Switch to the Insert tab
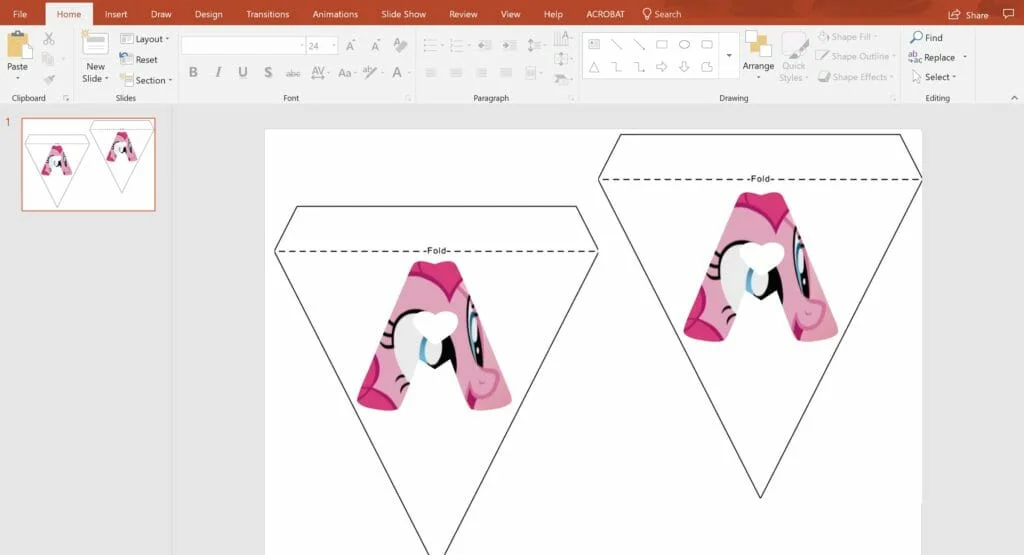1024x555 pixels. [116, 14]
